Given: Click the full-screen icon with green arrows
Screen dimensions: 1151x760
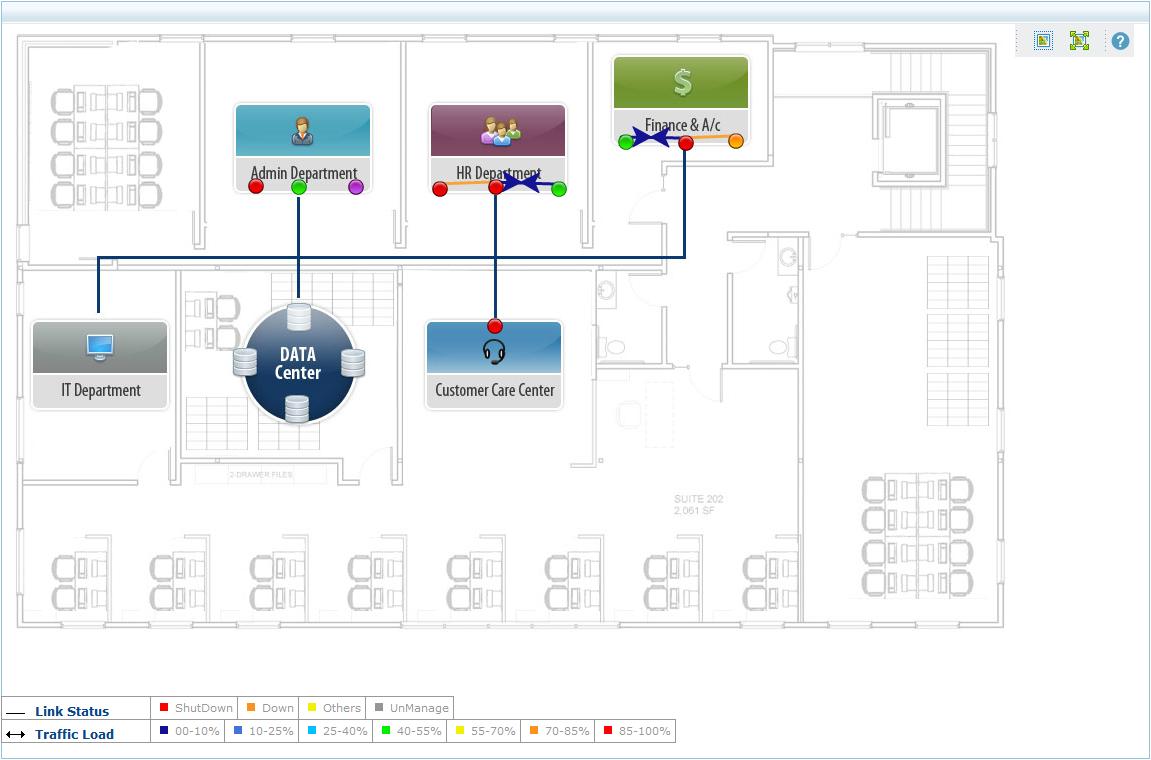Looking at the screenshot, I should pos(1079,40).
